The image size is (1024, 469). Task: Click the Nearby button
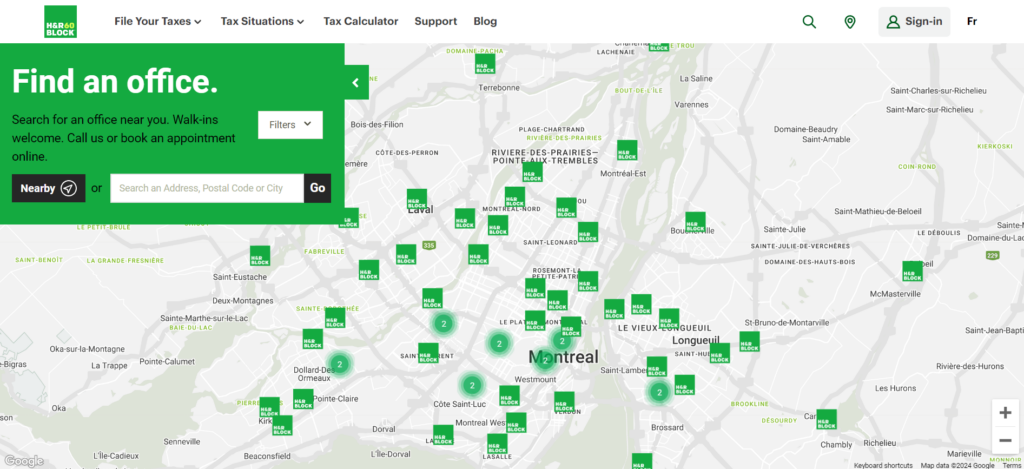(49, 188)
